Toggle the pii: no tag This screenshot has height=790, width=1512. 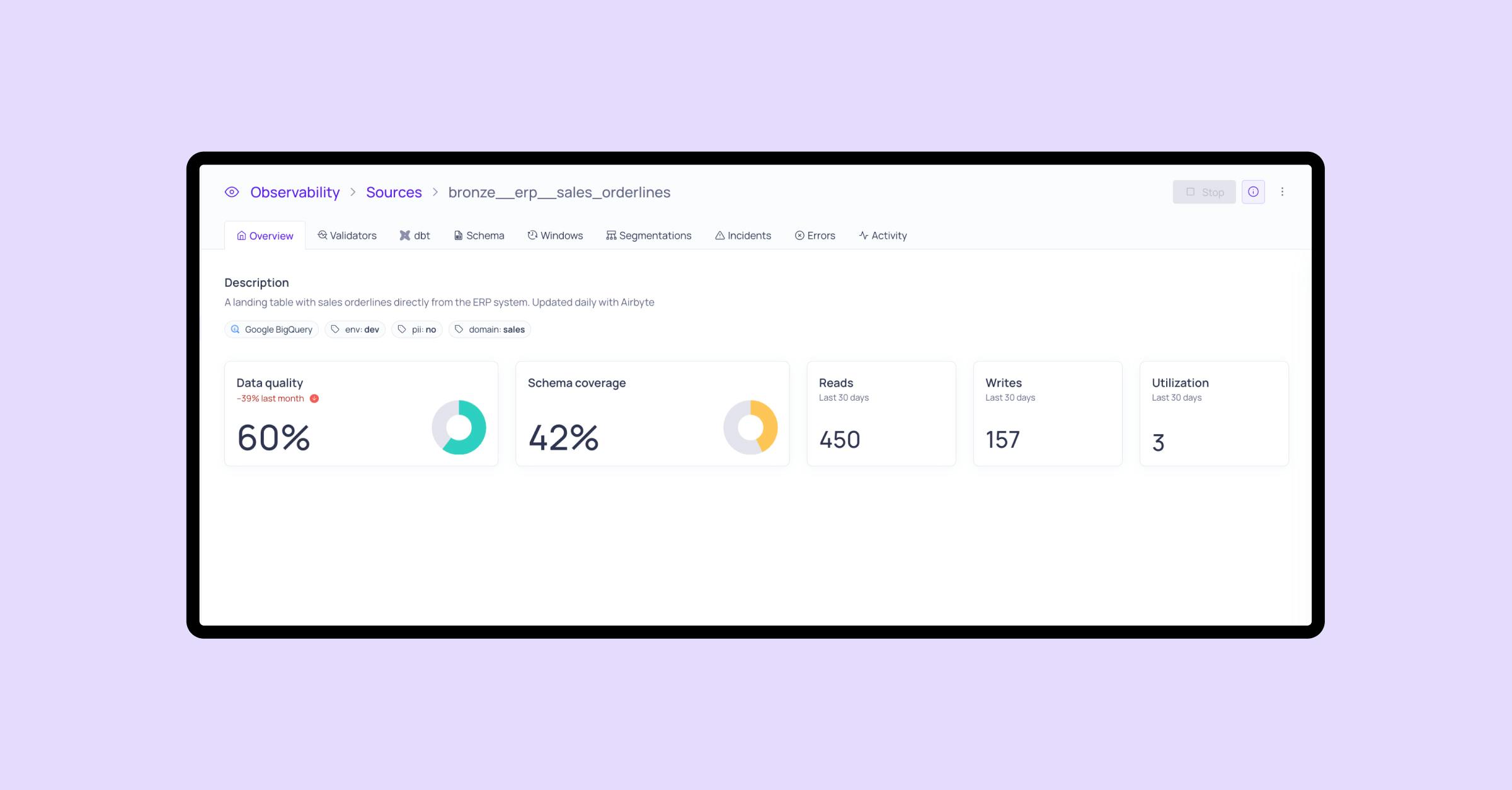pos(417,329)
